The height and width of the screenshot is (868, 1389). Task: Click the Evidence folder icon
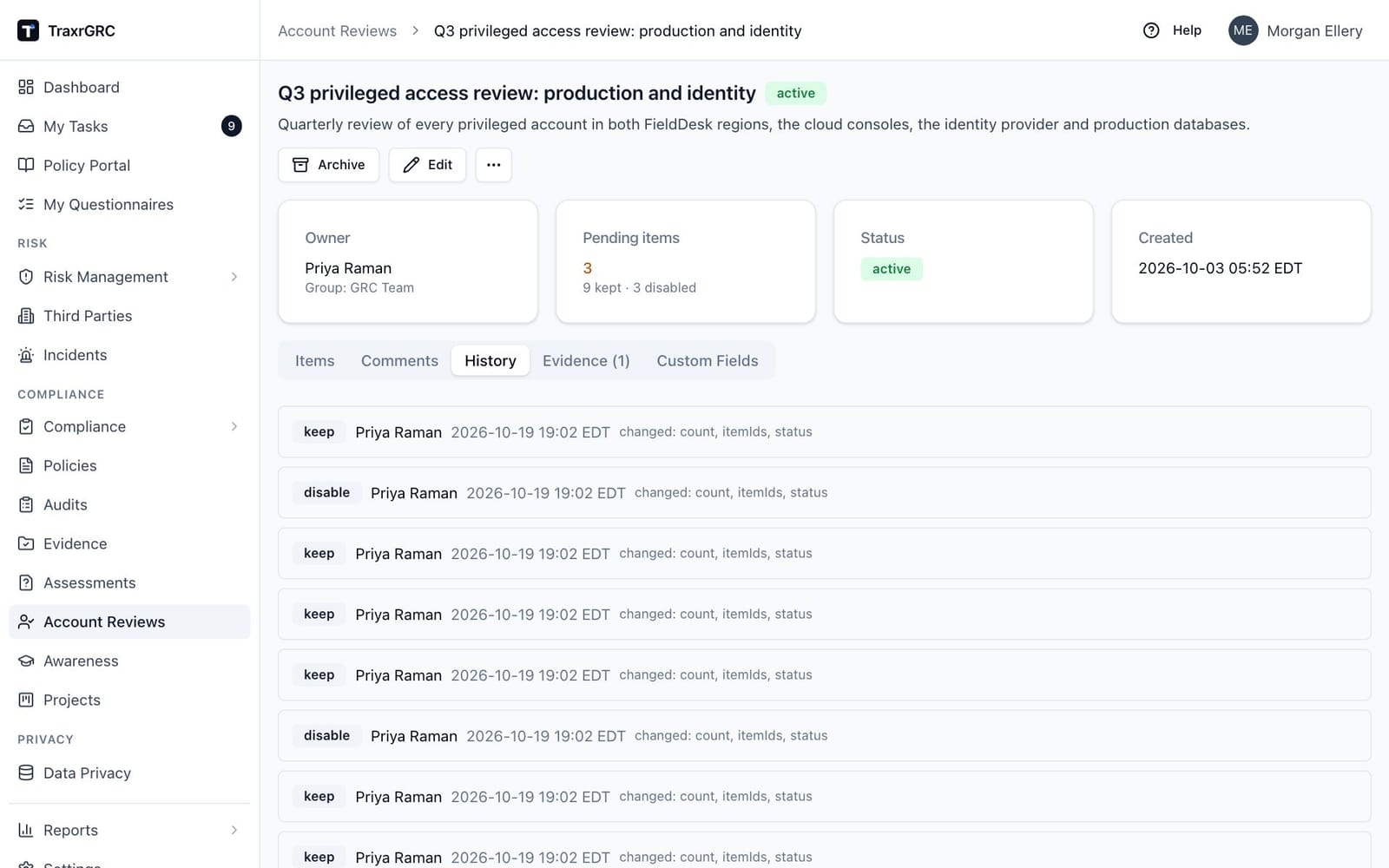coord(26,543)
